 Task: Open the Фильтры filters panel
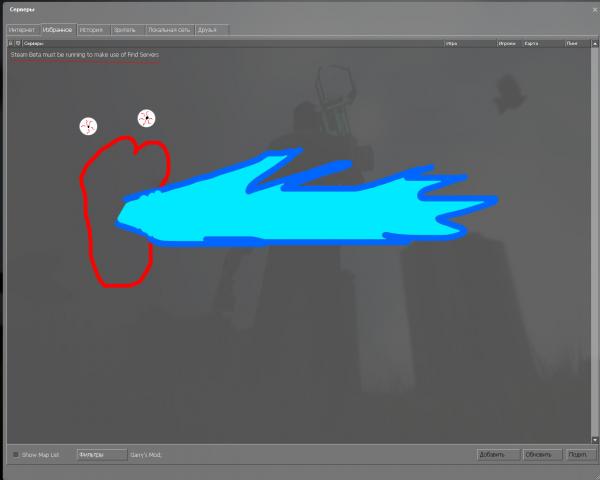100,455
